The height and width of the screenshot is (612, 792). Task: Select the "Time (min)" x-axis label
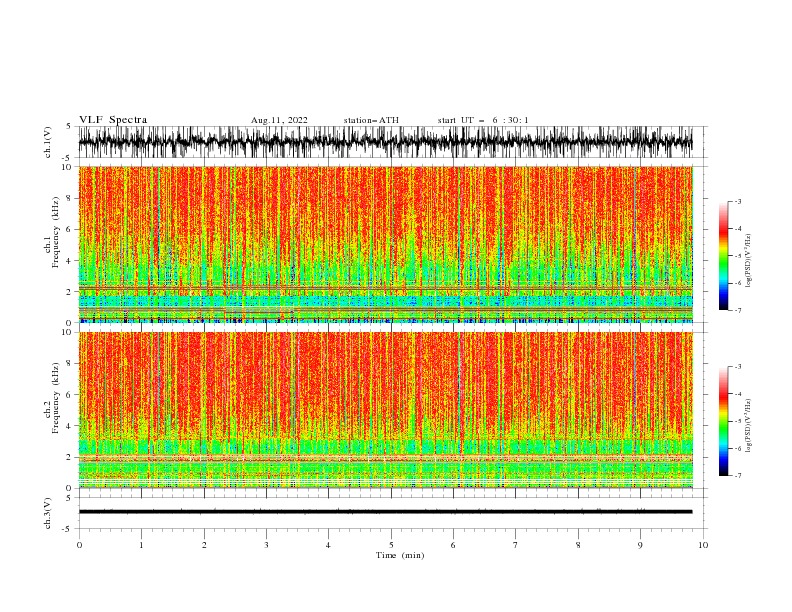pyautogui.click(x=400, y=555)
